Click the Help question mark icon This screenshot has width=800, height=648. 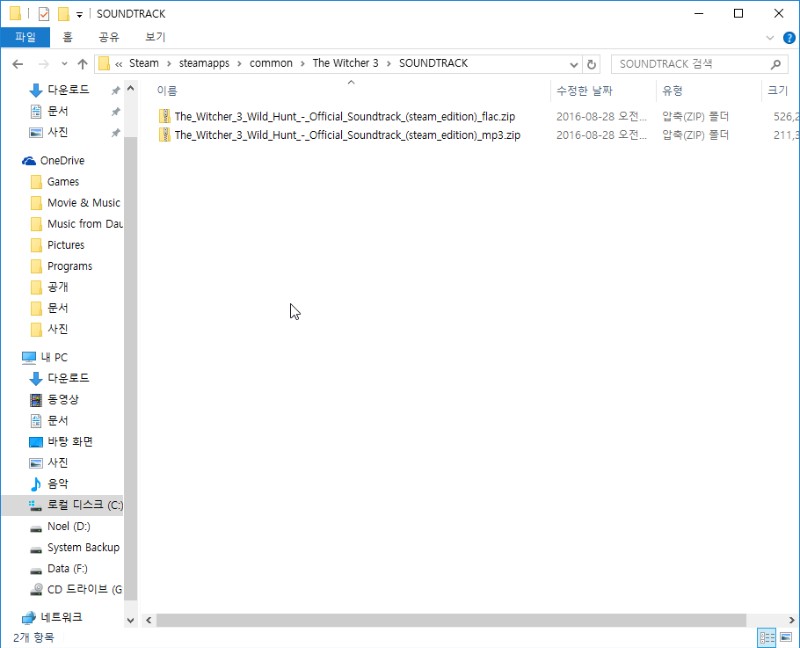(x=788, y=37)
